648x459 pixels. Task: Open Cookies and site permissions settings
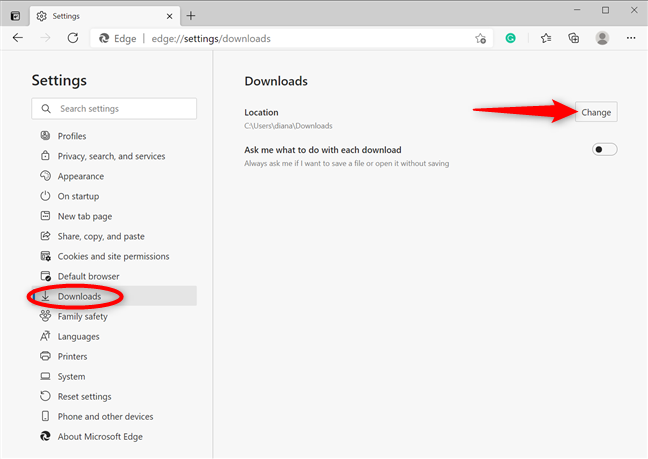pyautogui.click(x=114, y=256)
